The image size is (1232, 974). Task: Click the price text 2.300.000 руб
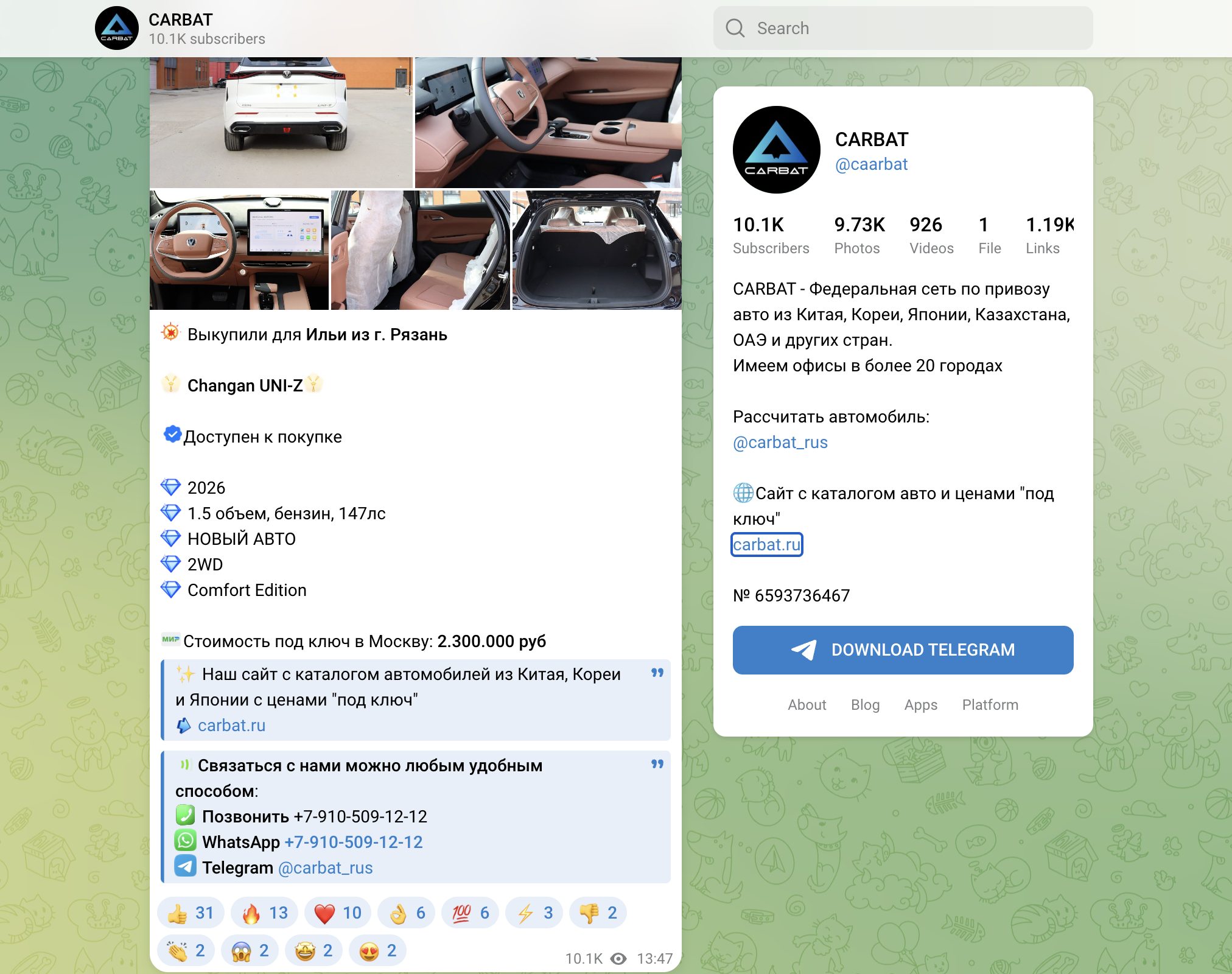(491, 641)
